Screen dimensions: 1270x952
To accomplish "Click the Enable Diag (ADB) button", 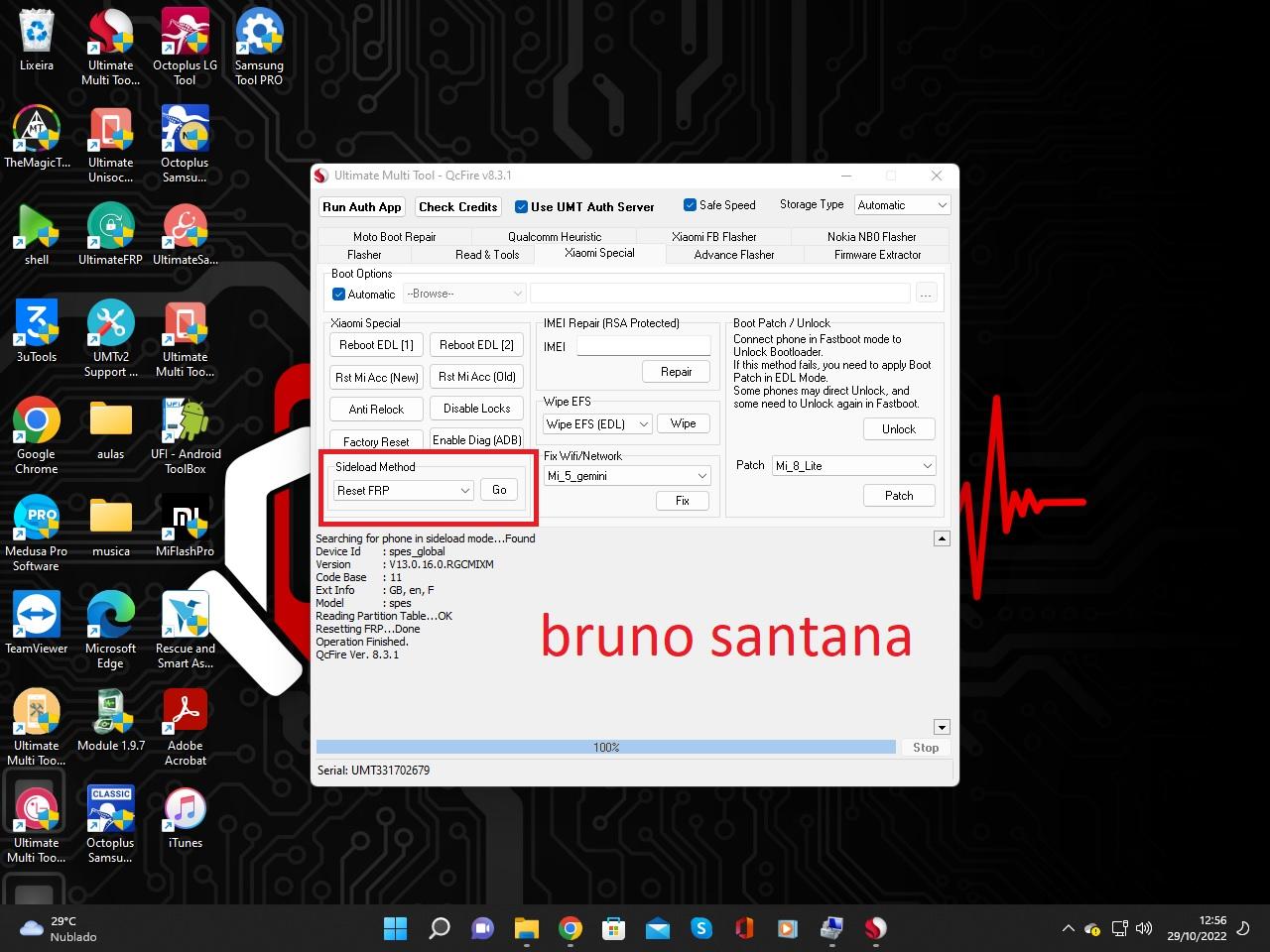I will 476,440.
